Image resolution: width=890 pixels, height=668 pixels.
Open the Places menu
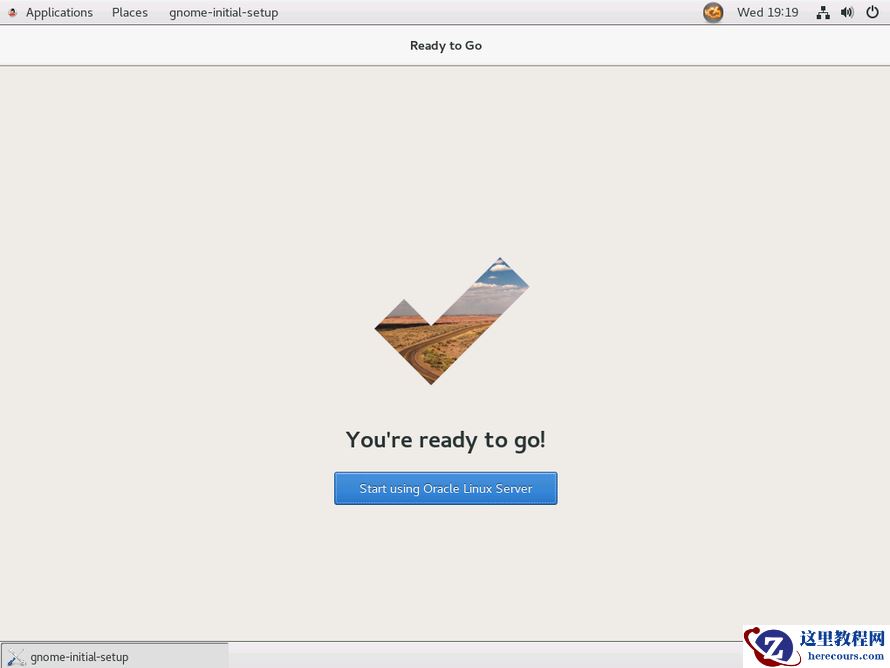pyautogui.click(x=129, y=12)
